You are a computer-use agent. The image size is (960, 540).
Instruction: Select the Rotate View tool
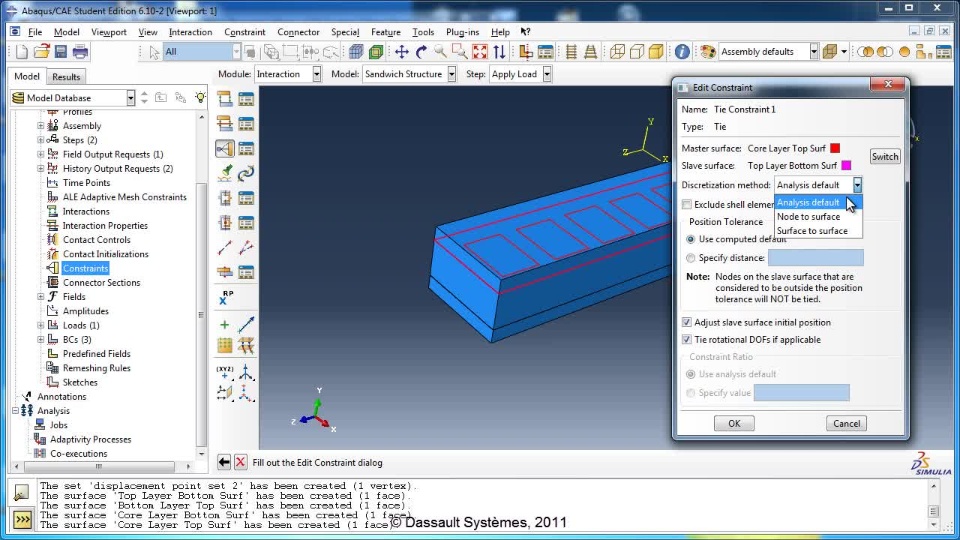(x=421, y=52)
